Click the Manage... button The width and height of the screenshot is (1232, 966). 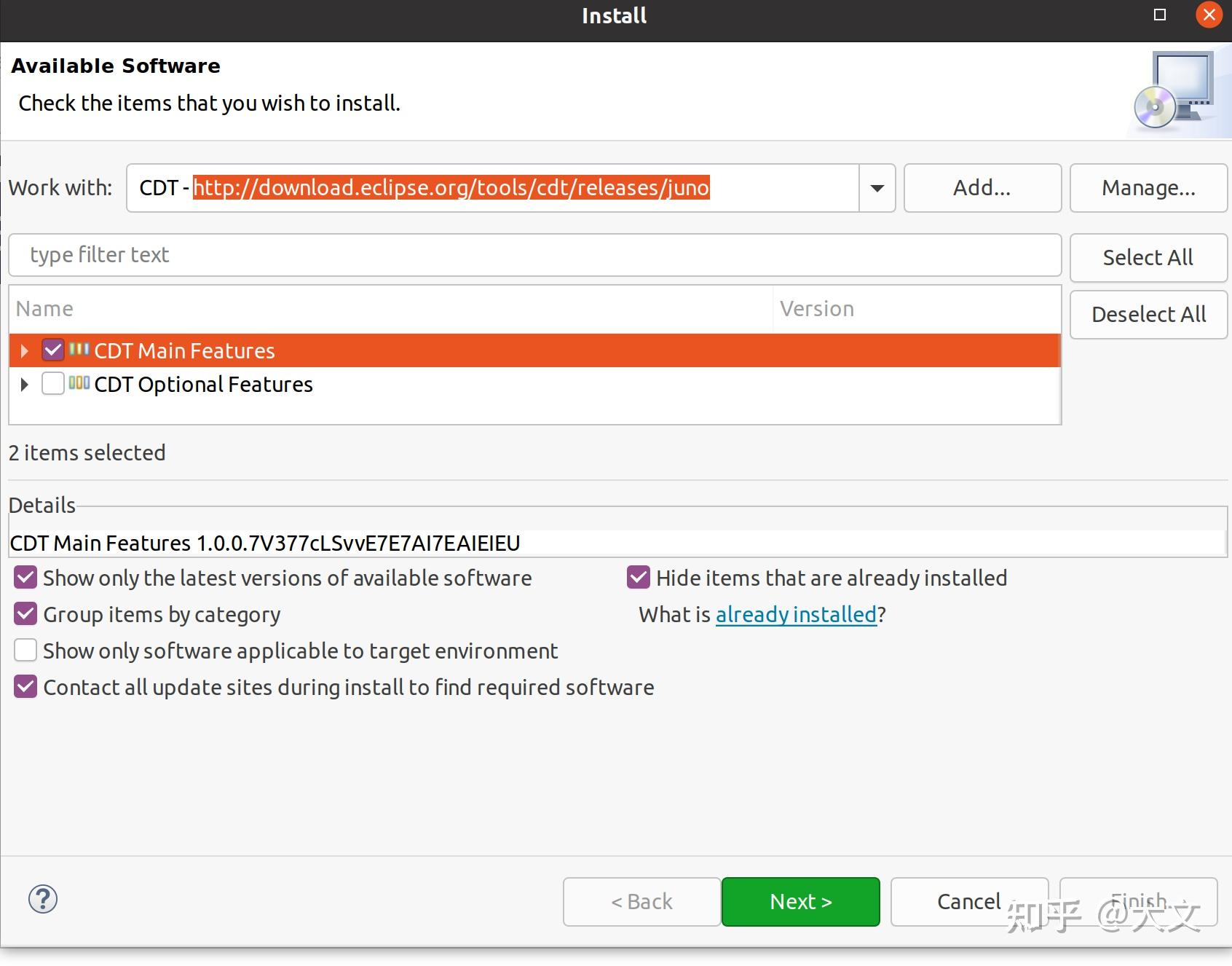coord(1148,188)
